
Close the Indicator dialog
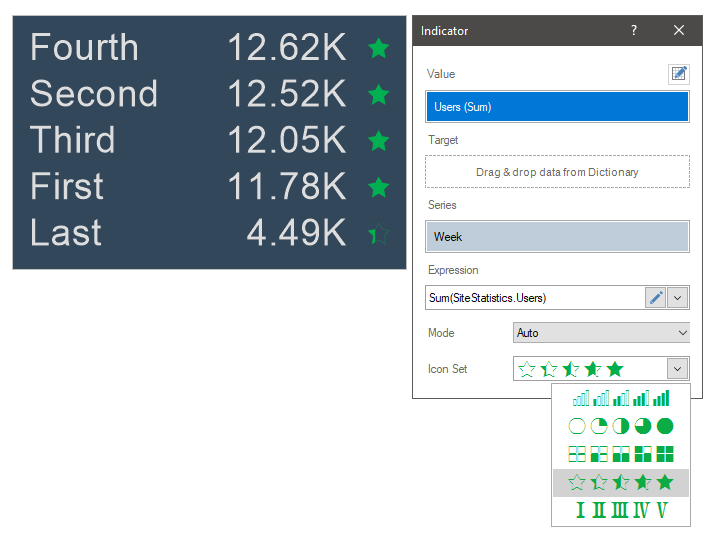point(679,31)
